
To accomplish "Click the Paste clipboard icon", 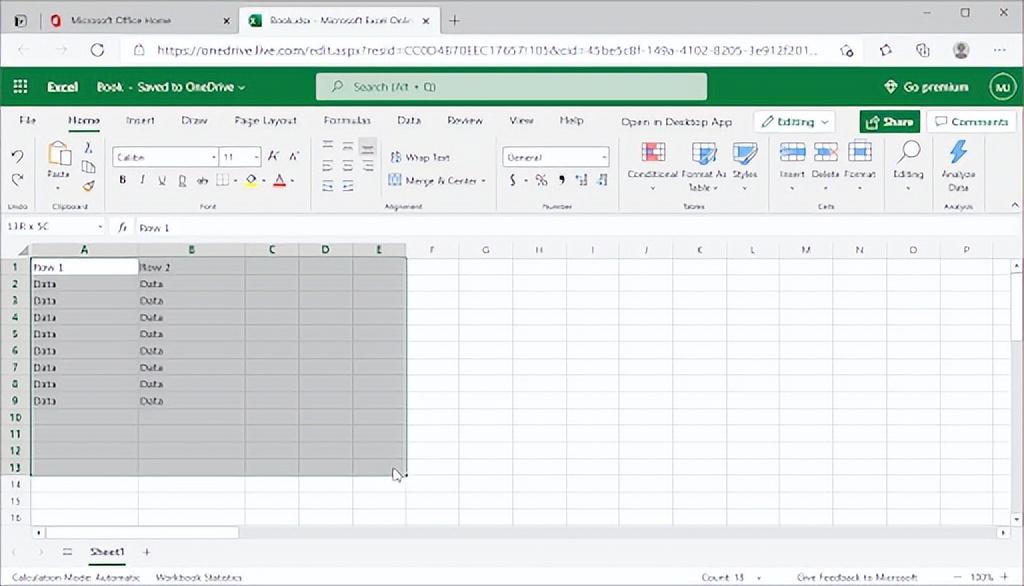I will [59, 155].
